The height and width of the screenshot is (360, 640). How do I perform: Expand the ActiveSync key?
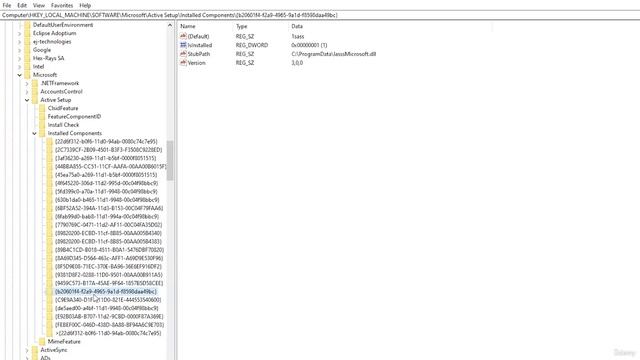27,350
